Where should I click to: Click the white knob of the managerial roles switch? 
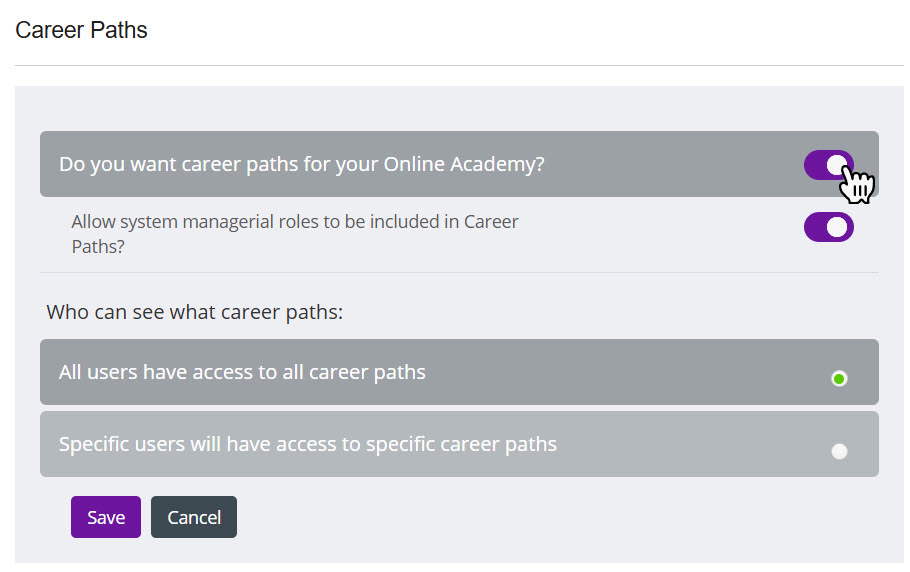(x=838, y=227)
